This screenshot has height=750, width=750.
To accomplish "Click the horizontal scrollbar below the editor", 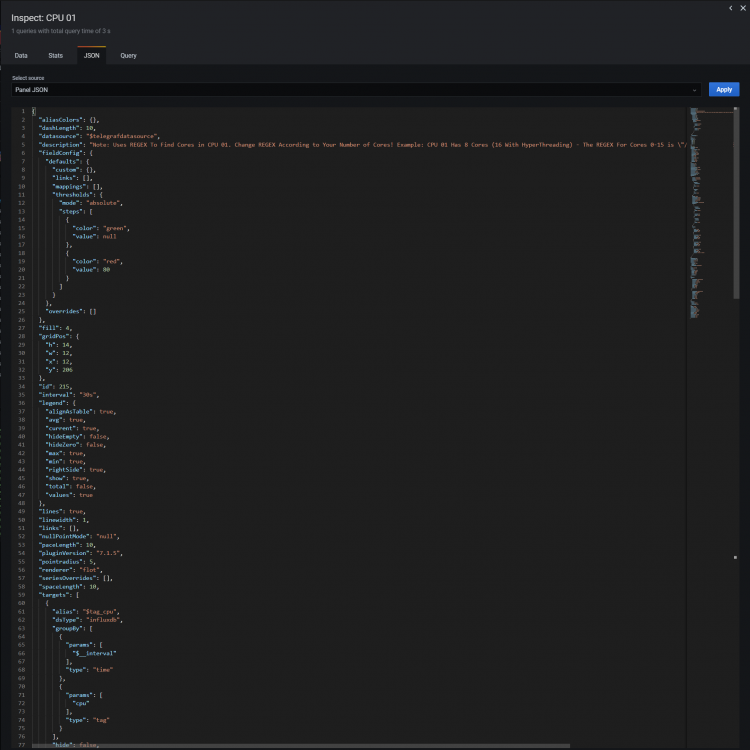I will [301, 746].
